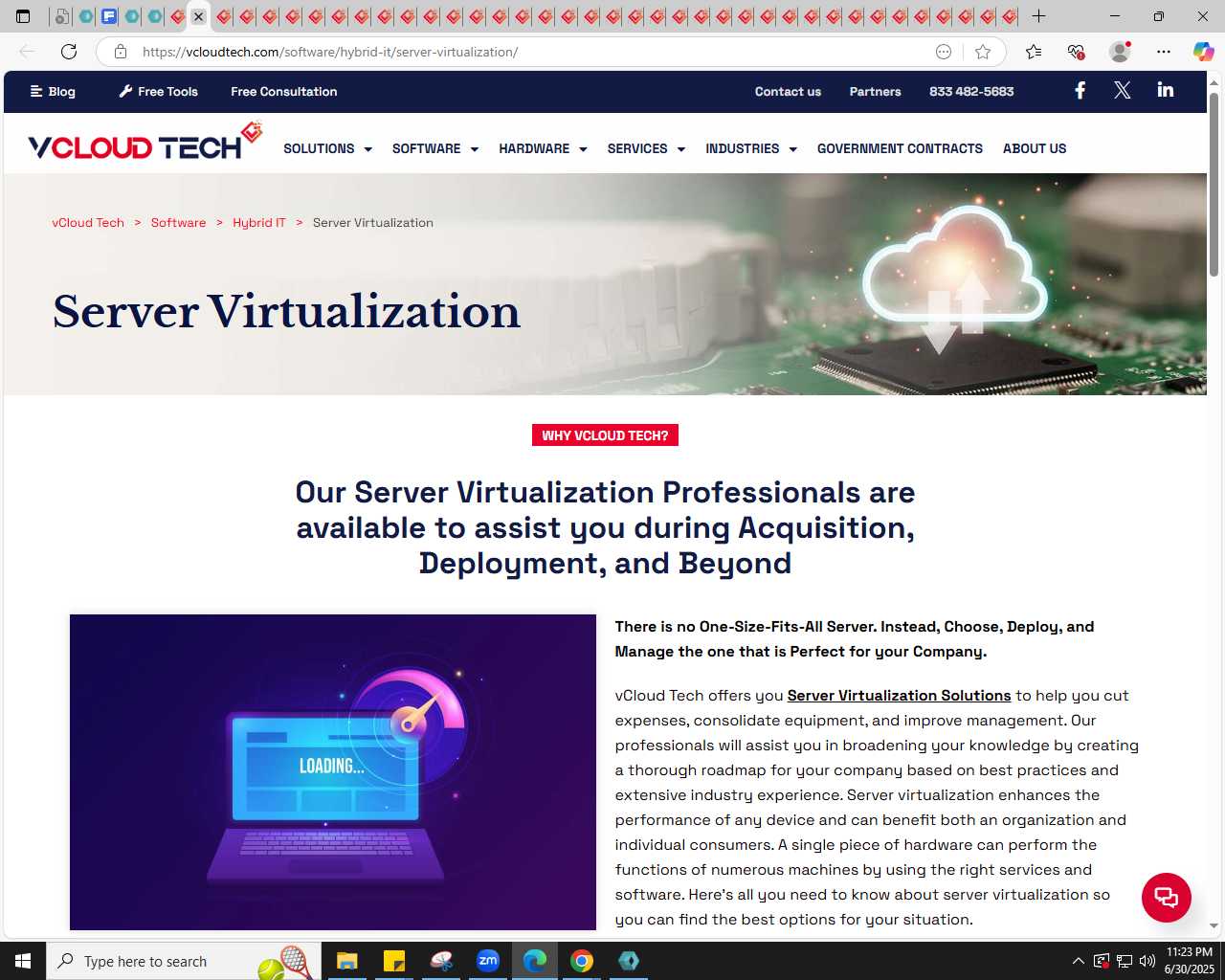Open the X (Twitter) social icon
This screenshot has height=980, width=1225.
[1123, 91]
